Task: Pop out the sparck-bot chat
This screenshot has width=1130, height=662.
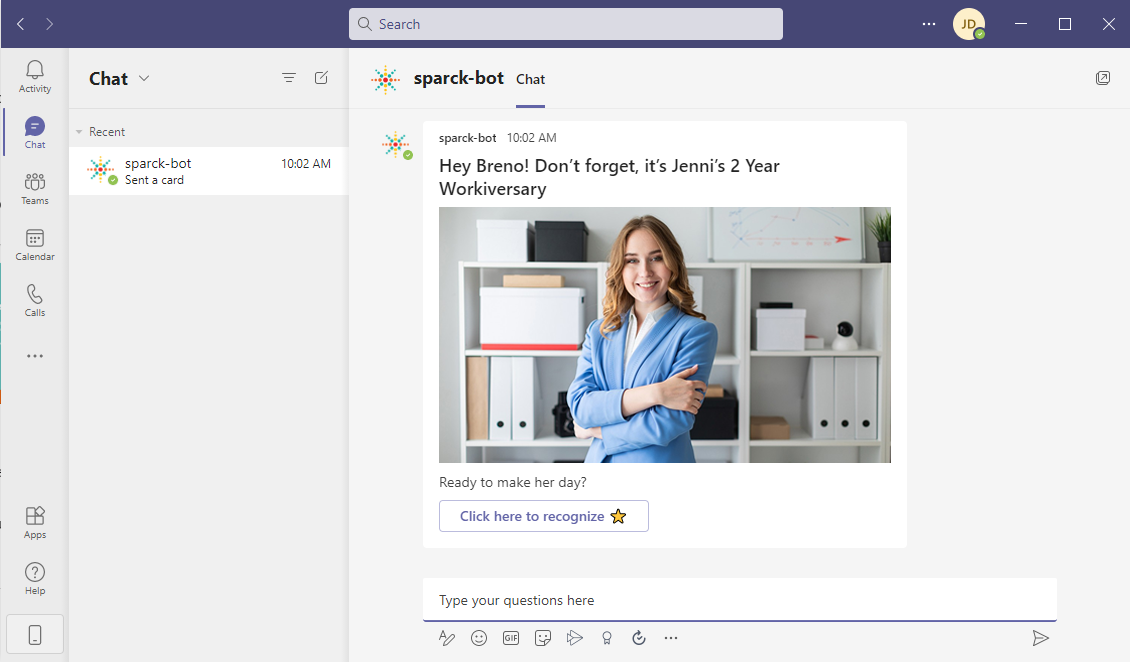Action: click(1103, 78)
